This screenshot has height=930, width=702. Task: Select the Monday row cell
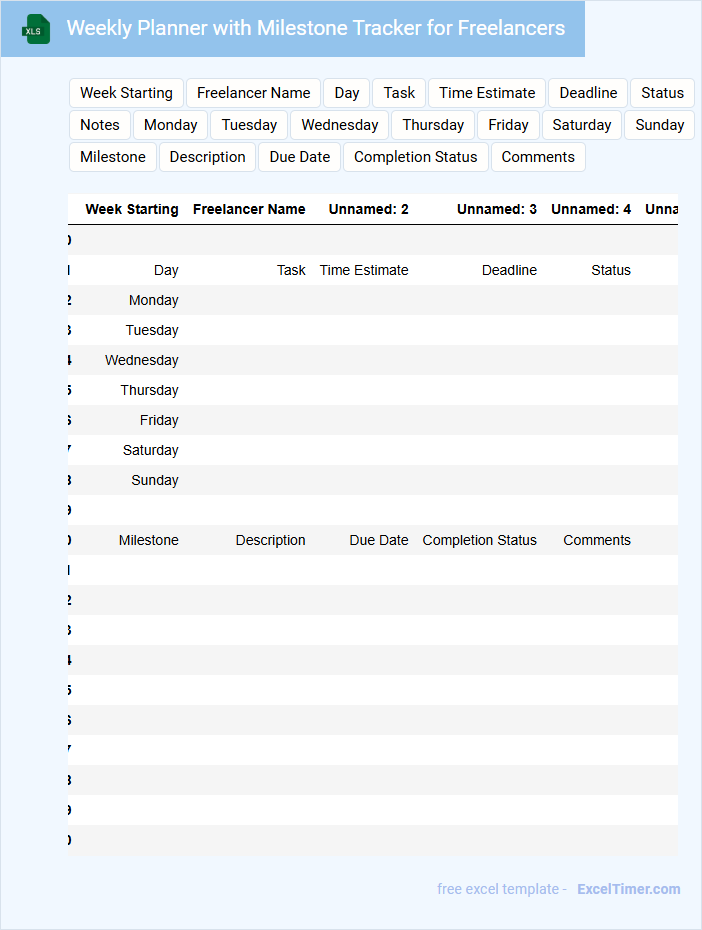(x=154, y=300)
